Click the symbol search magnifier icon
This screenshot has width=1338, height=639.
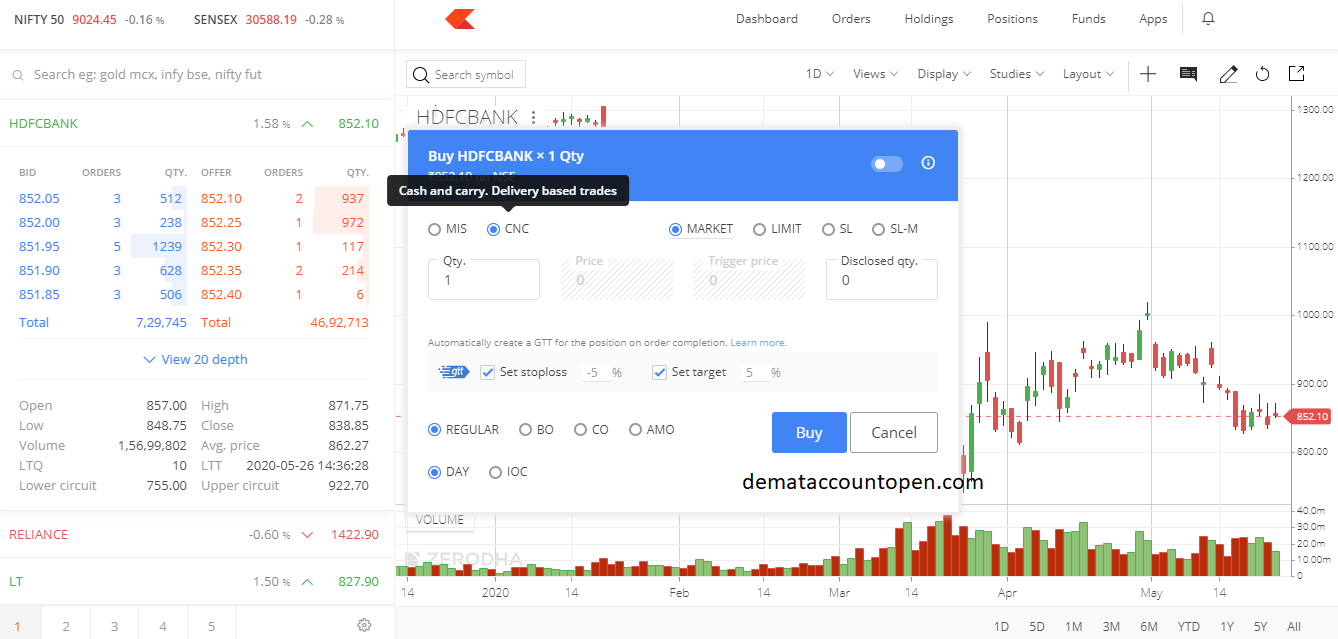[x=421, y=75]
